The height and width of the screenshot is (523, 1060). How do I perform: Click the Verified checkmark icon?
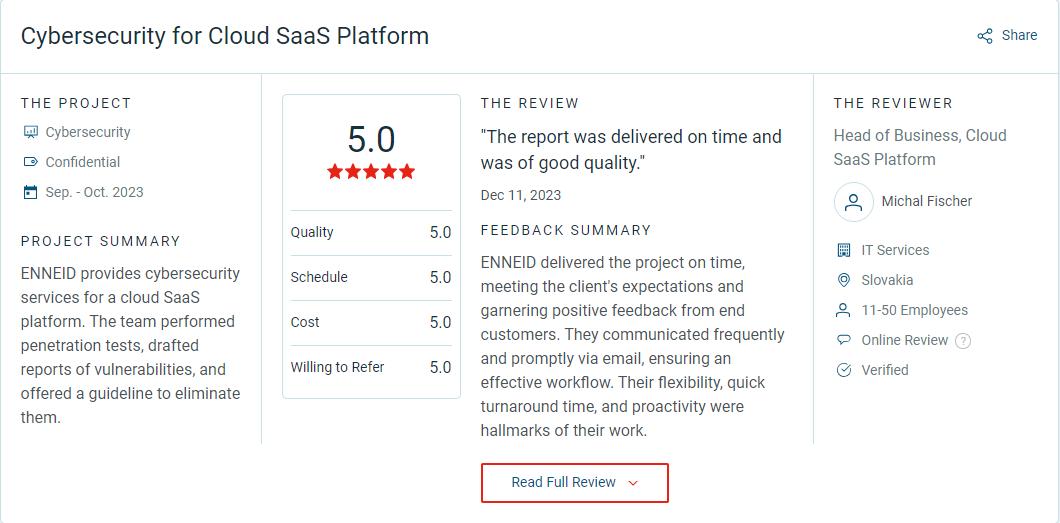pyautogui.click(x=843, y=370)
